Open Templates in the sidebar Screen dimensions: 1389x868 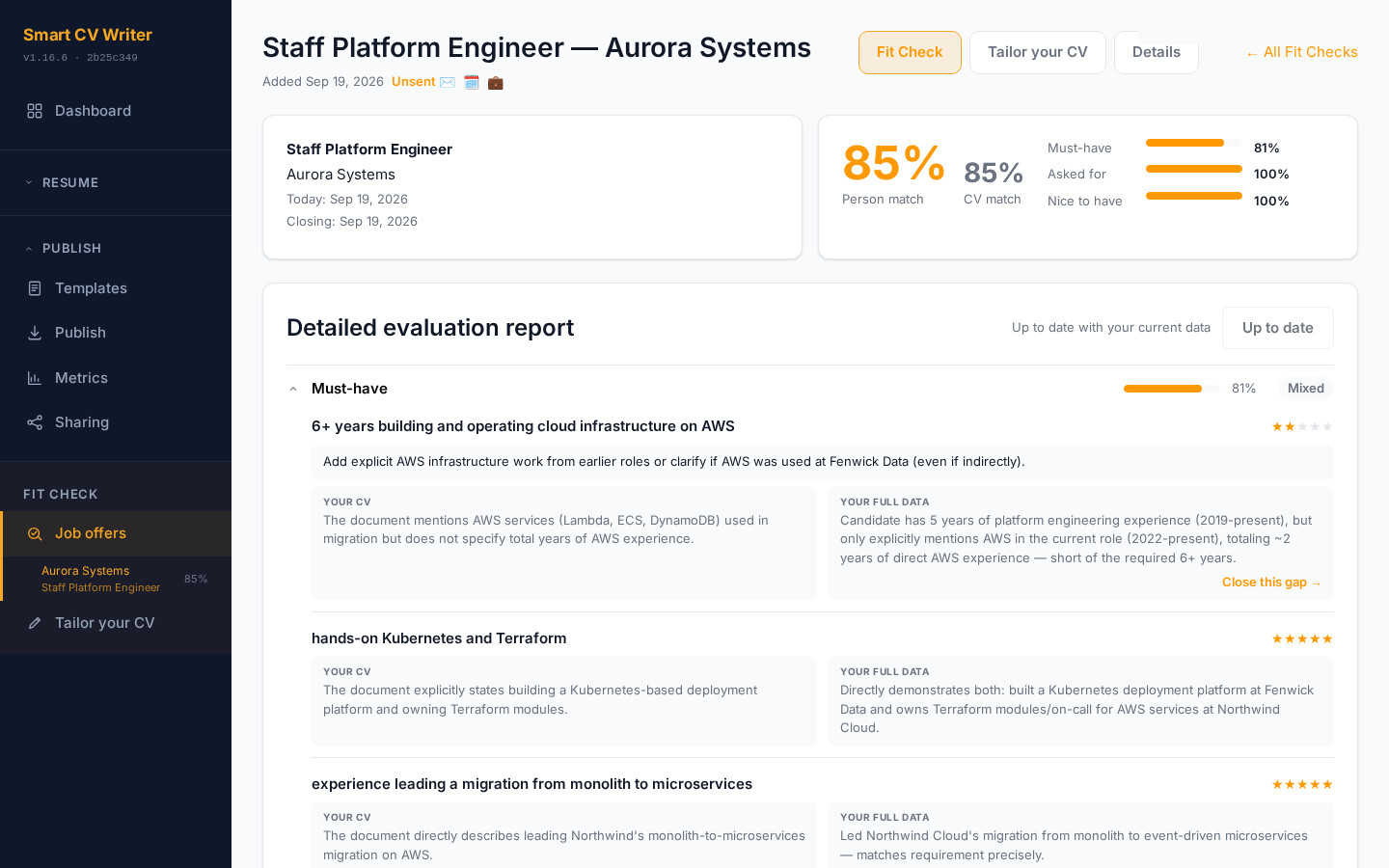pos(116,288)
